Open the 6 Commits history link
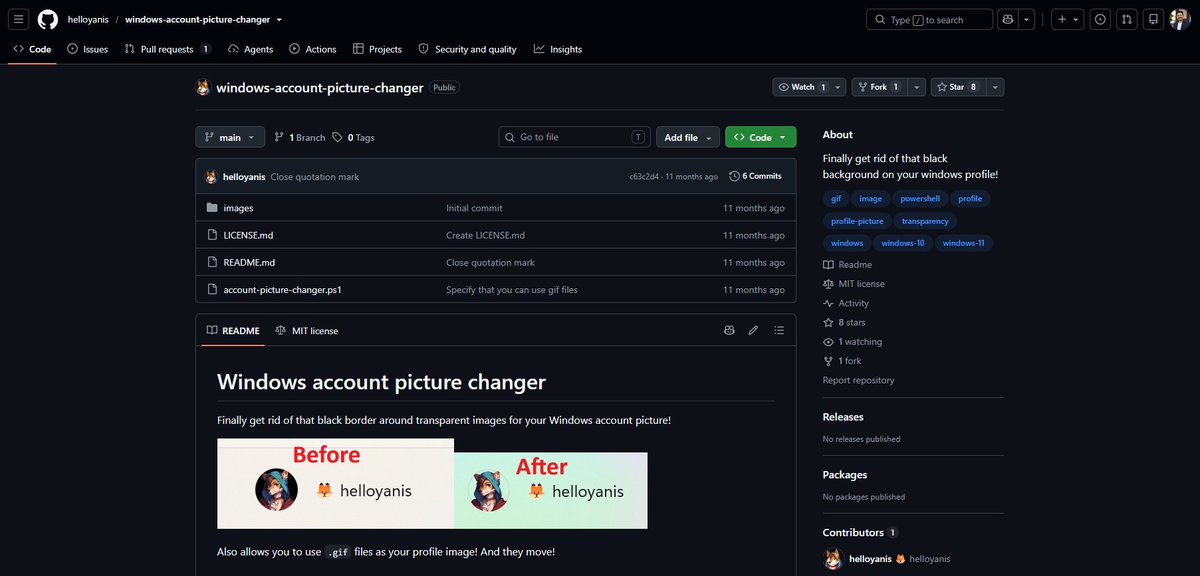Viewport: 1200px width, 576px height. click(756, 176)
